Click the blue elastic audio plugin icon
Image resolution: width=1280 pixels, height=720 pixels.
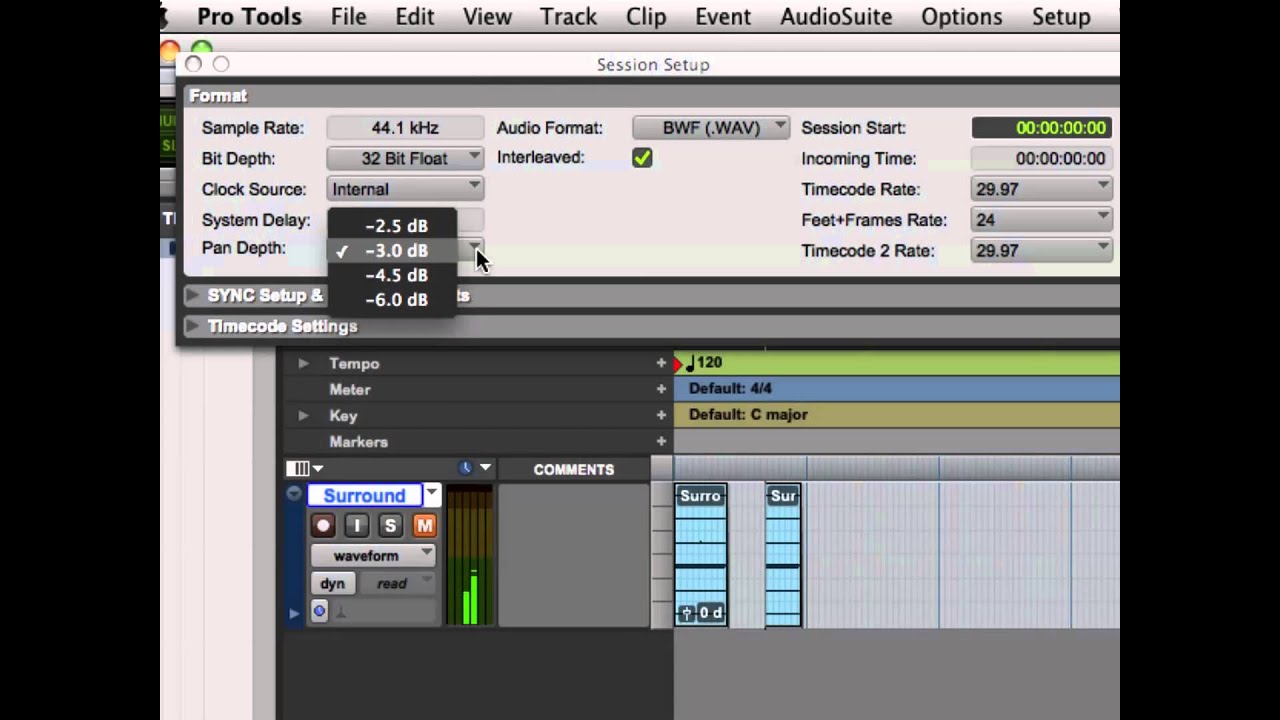coord(319,611)
